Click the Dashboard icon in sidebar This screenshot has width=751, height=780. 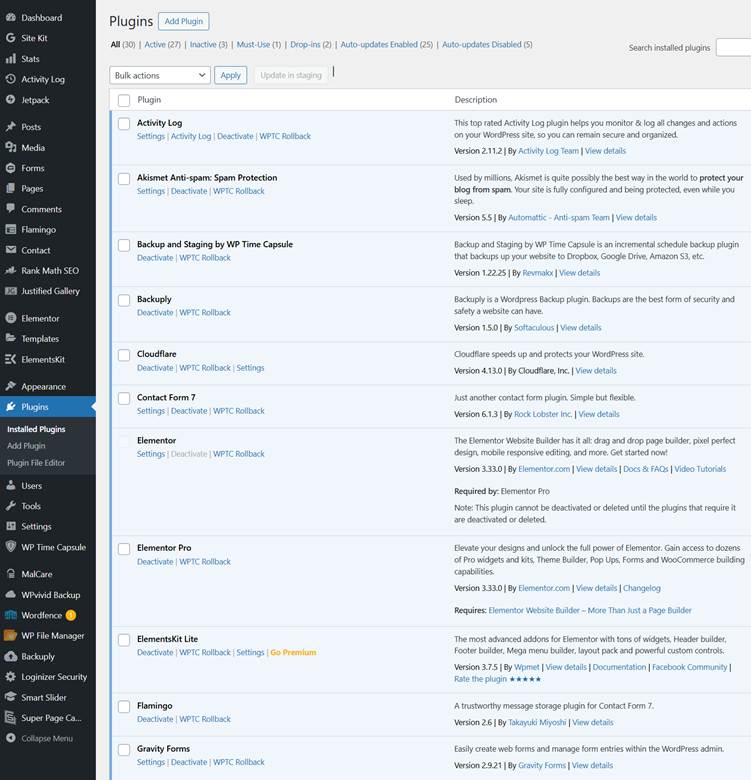click(10, 17)
